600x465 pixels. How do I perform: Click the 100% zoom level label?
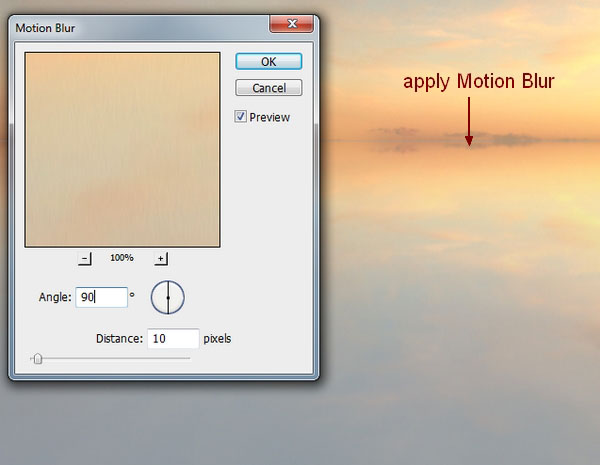(x=122, y=258)
